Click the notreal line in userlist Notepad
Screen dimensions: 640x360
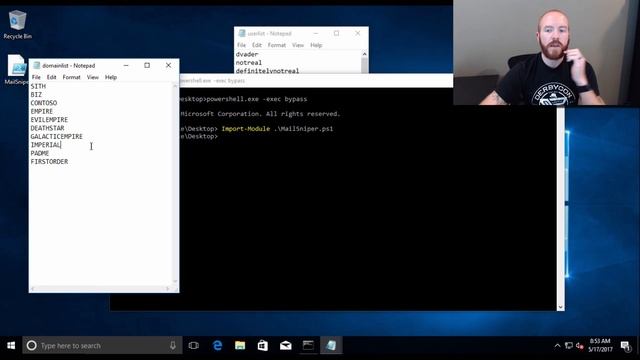249,62
